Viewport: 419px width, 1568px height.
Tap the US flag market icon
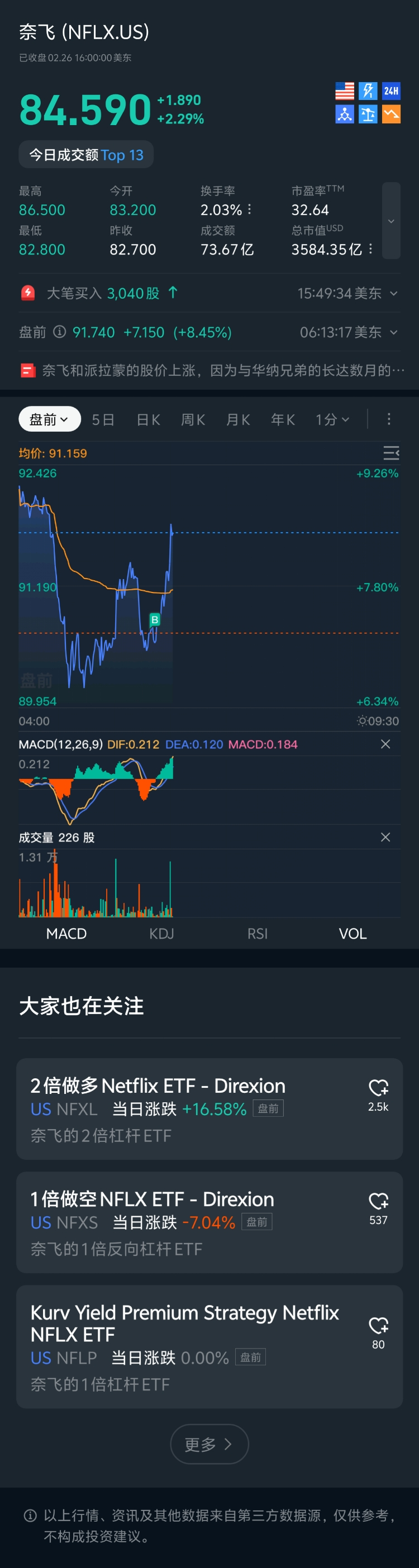tap(344, 92)
